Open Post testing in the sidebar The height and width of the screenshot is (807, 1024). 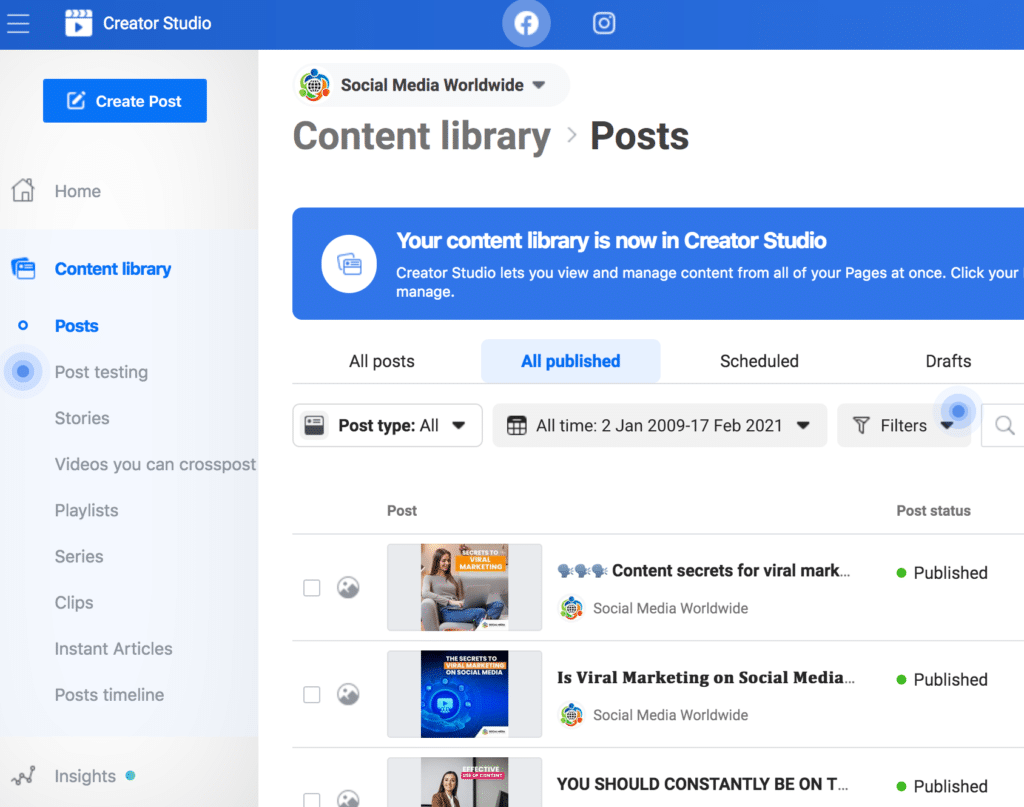tap(101, 372)
